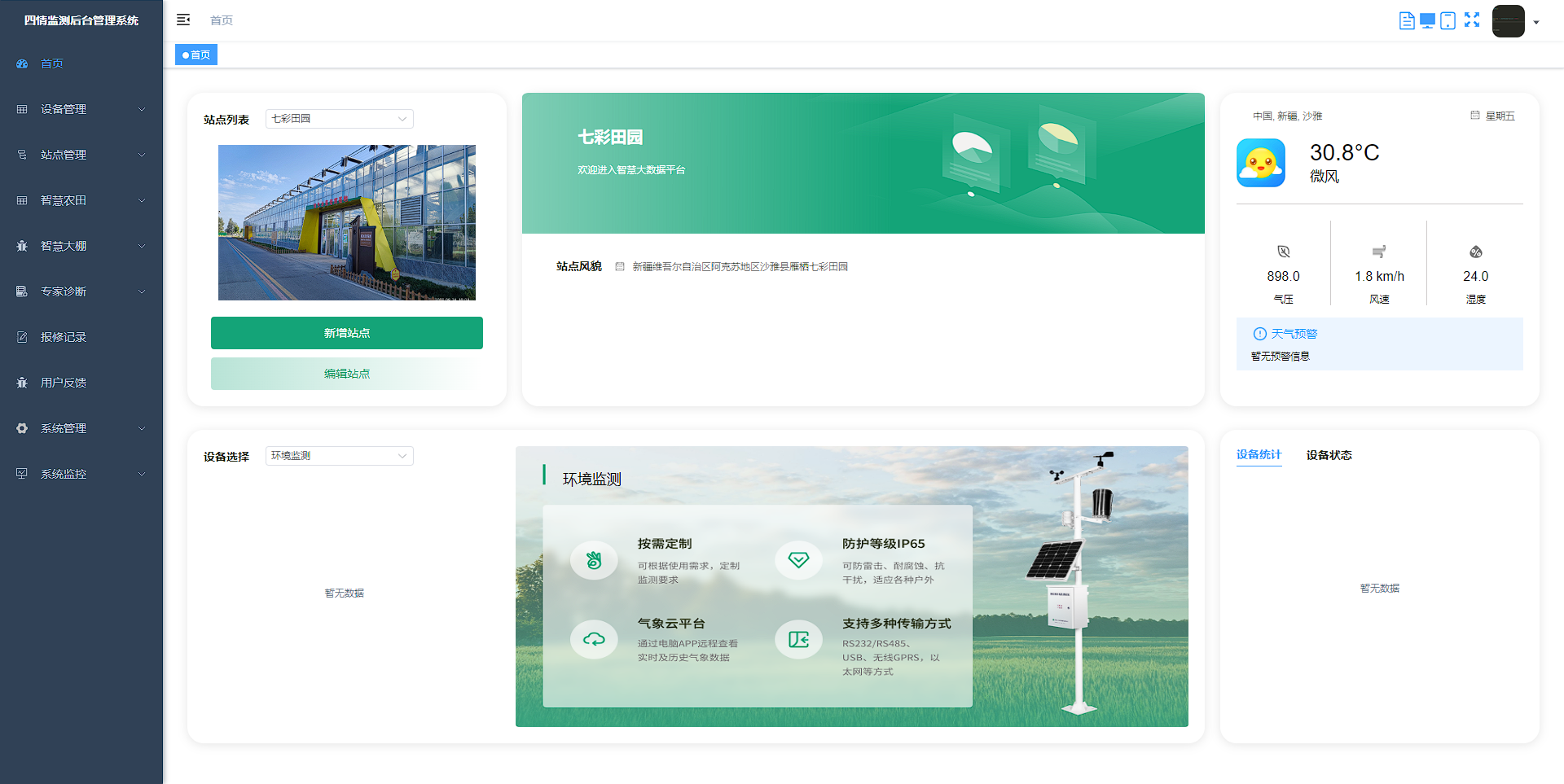
Task: Open the 设备选择 dropdown showing 环境监测
Action: coord(339,456)
